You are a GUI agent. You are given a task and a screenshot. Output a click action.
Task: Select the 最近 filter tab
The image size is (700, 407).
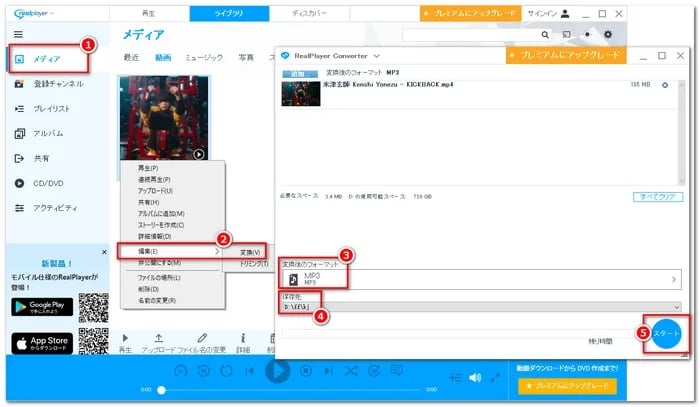point(131,58)
